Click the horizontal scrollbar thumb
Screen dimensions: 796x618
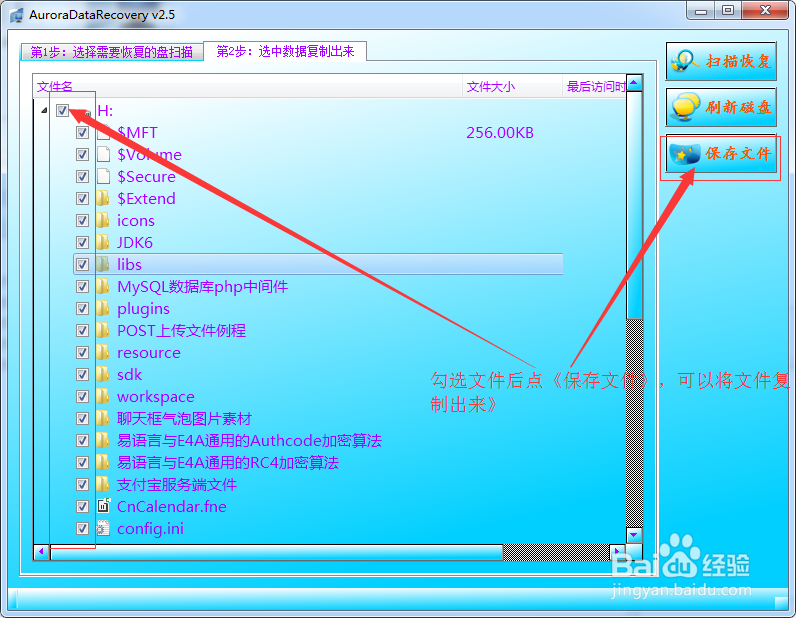point(277,551)
